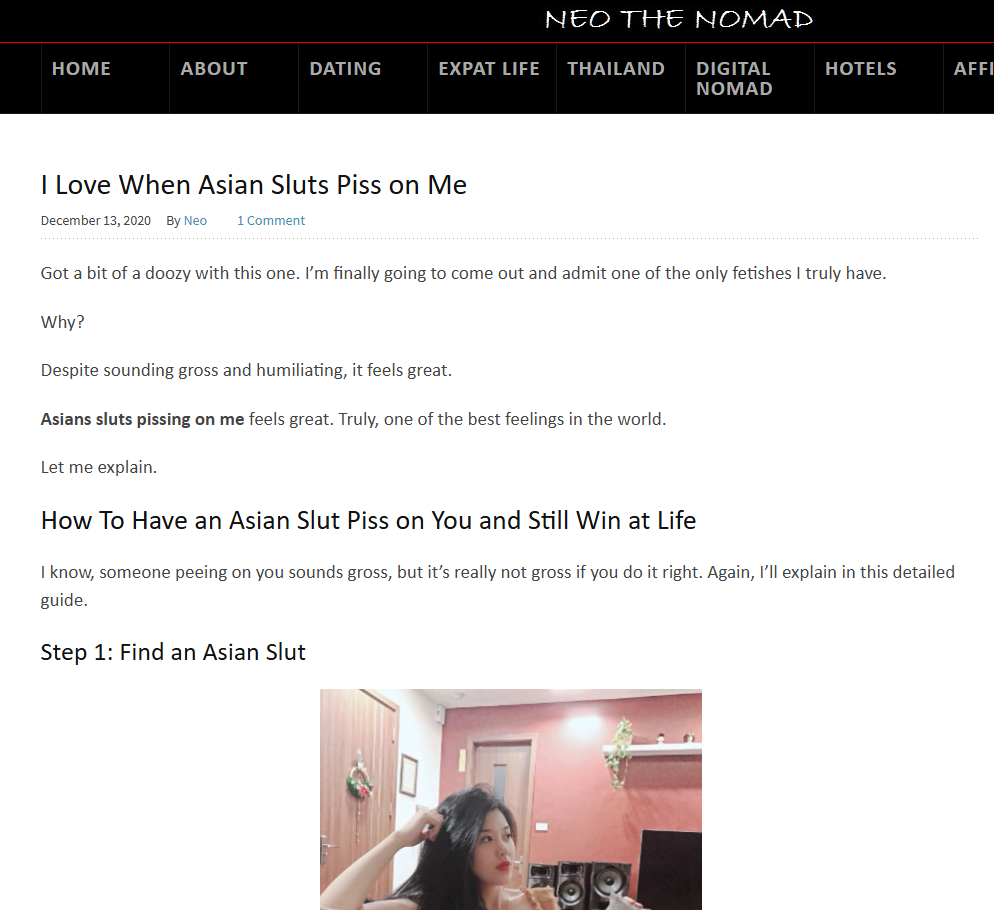
Task: Click the HOTELS navigation item
Action: [x=861, y=68]
